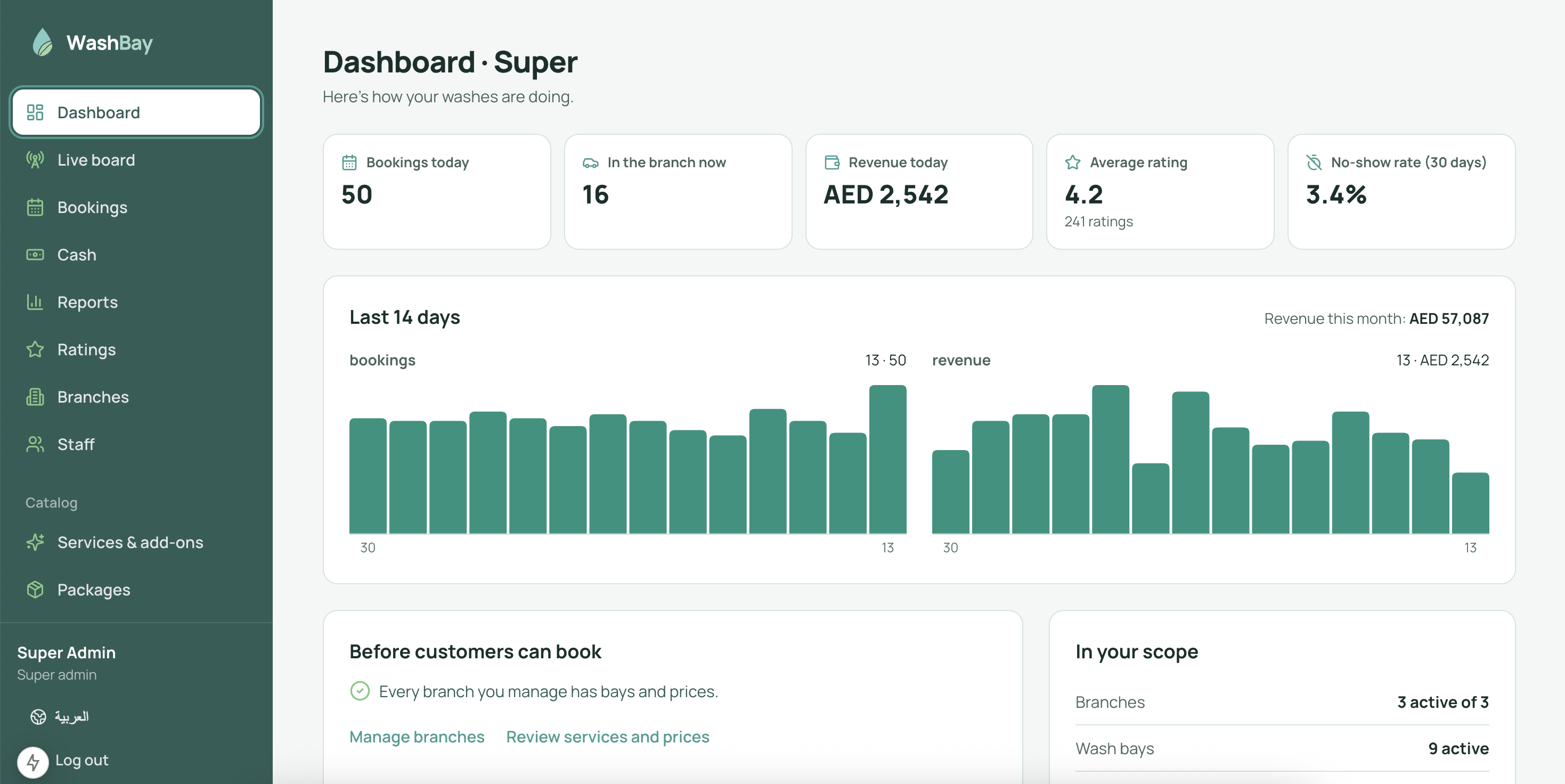Click the Cash banknote icon
The width and height of the screenshot is (1565, 784).
(x=35, y=255)
